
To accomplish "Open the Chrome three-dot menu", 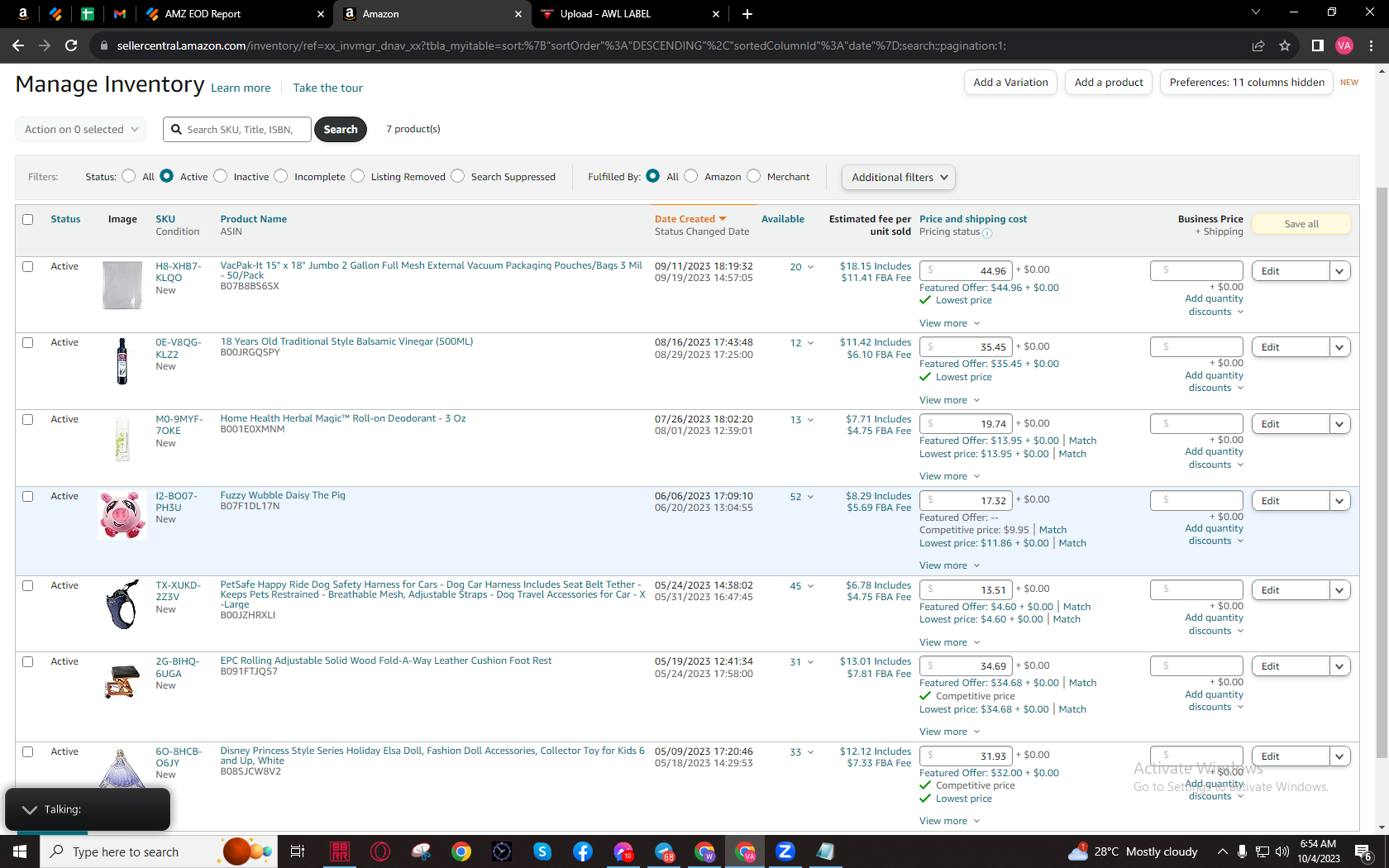I will coord(1371,45).
